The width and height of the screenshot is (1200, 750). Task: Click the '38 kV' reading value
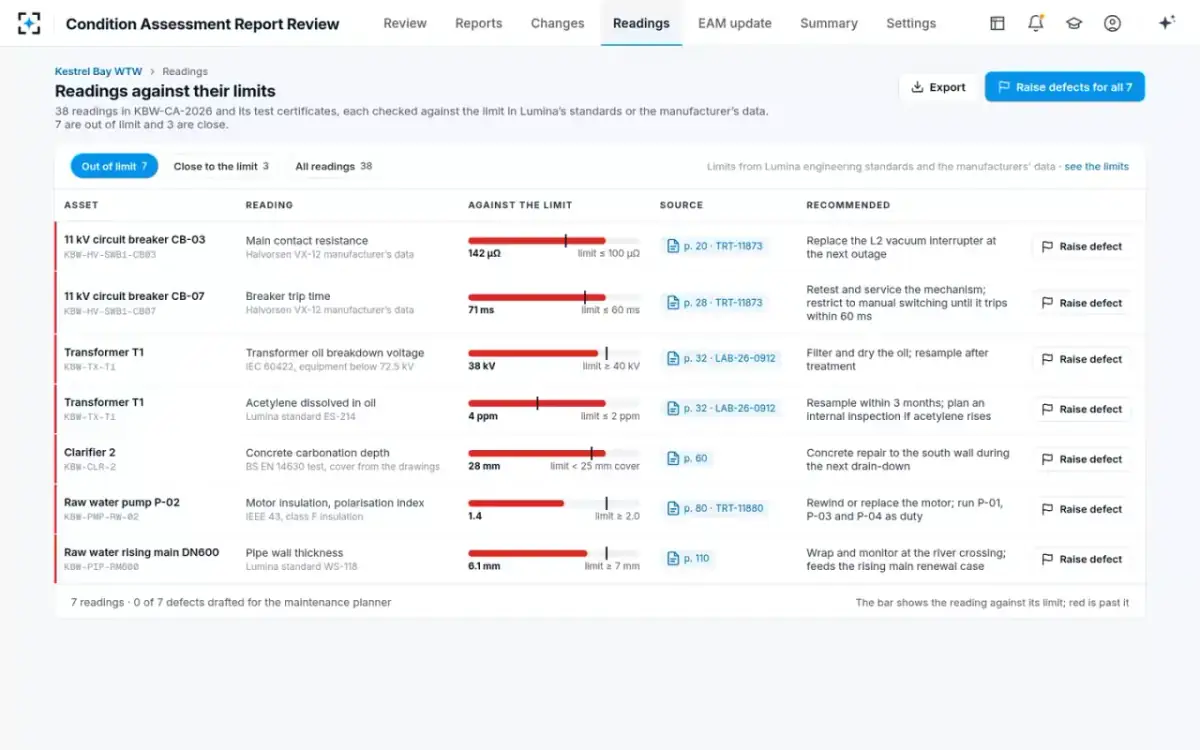point(482,366)
